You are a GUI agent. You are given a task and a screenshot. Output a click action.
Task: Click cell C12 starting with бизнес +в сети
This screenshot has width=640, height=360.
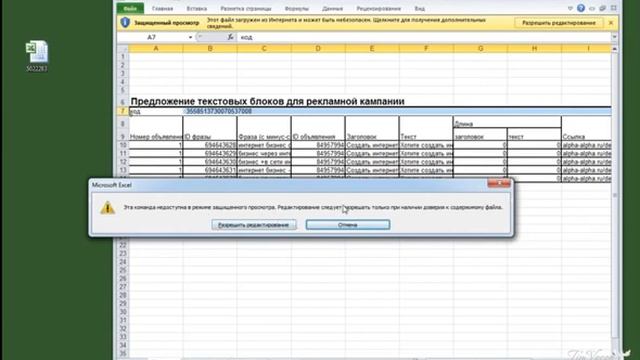pyautogui.click(x=264, y=162)
